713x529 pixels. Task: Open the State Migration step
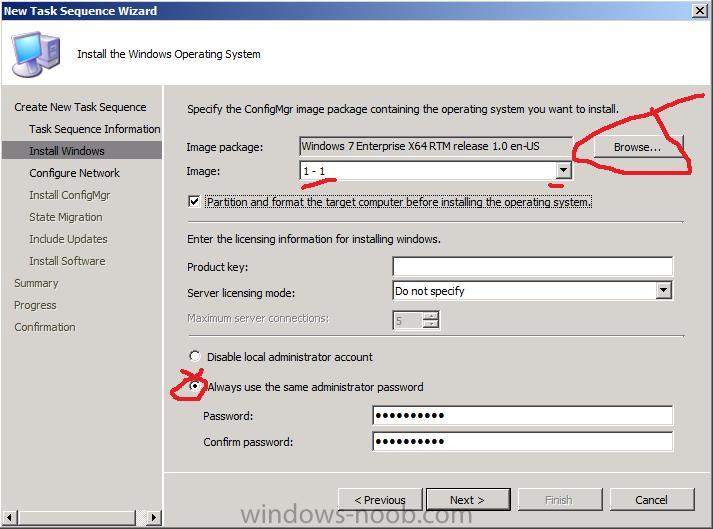66,217
